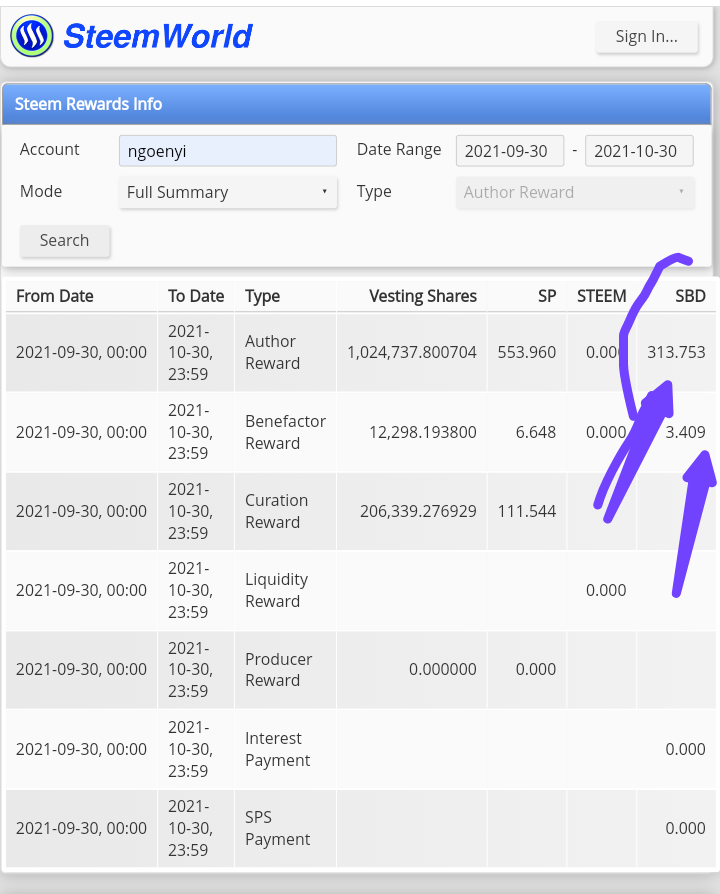
Task: Open the Mode dropdown showing Full Summary
Action: 227,193
